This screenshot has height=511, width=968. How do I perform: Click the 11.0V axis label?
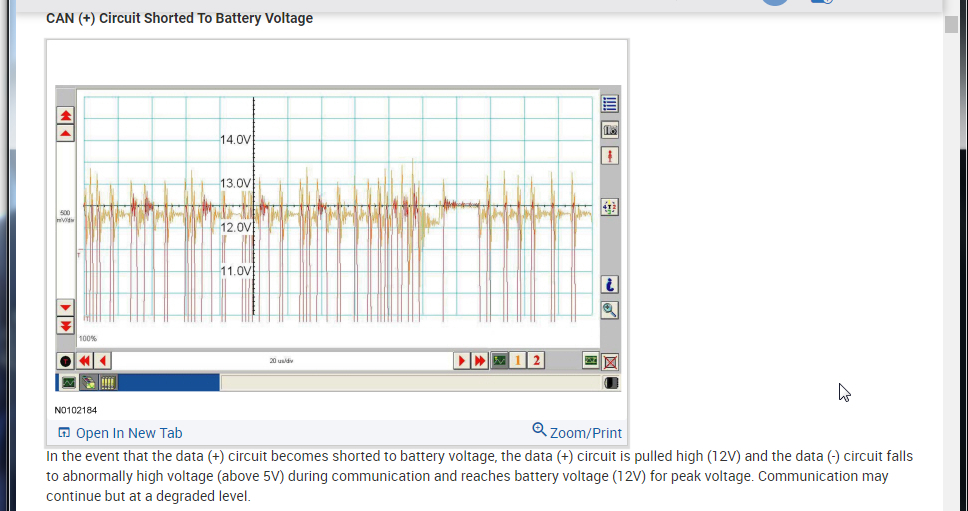click(235, 271)
